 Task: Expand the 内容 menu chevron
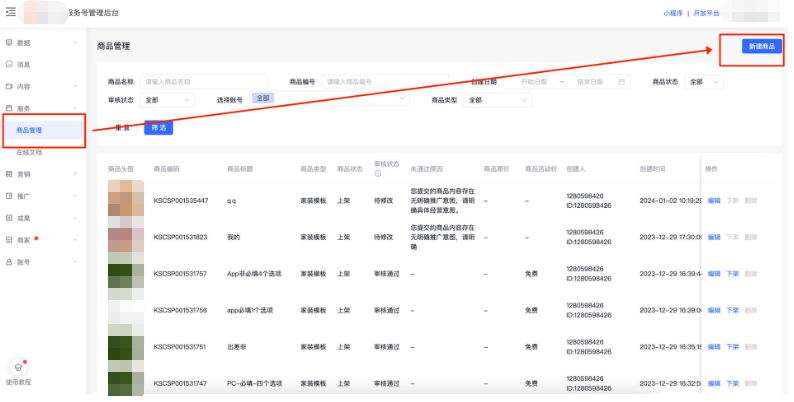tap(75, 87)
